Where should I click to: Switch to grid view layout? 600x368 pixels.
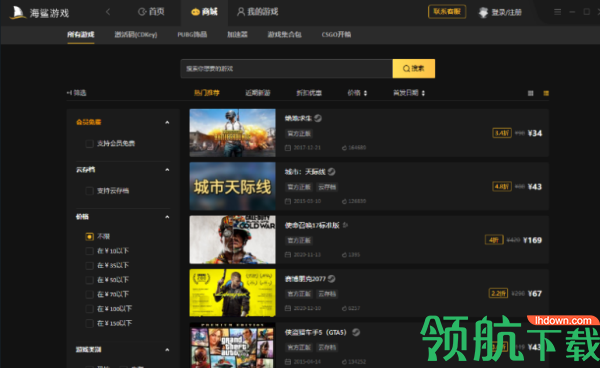[x=530, y=93]
